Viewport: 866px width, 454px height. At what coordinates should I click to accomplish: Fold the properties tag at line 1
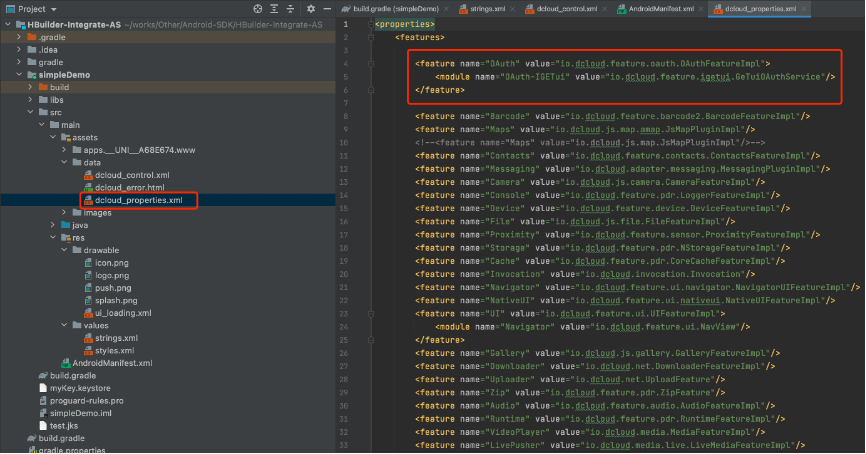[371, 24]
